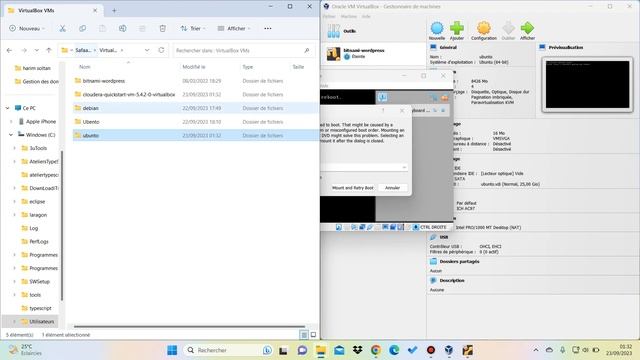This screenshot has width=640, height=360.
Task: Select laragon in the navigation tree
Action: point(38,215)
